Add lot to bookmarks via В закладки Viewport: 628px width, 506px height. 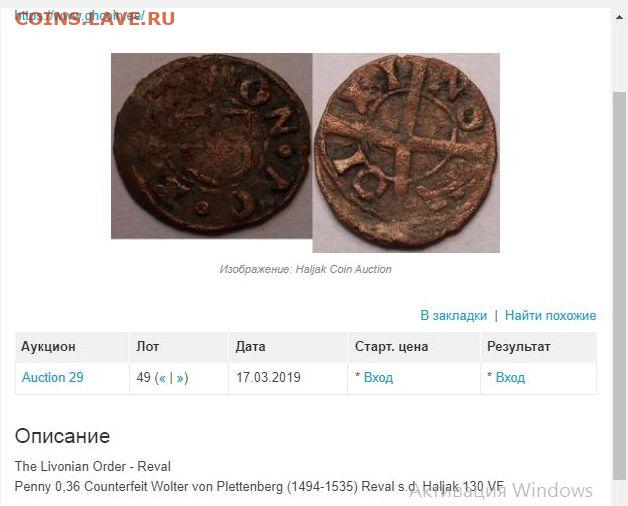[453, 315]
